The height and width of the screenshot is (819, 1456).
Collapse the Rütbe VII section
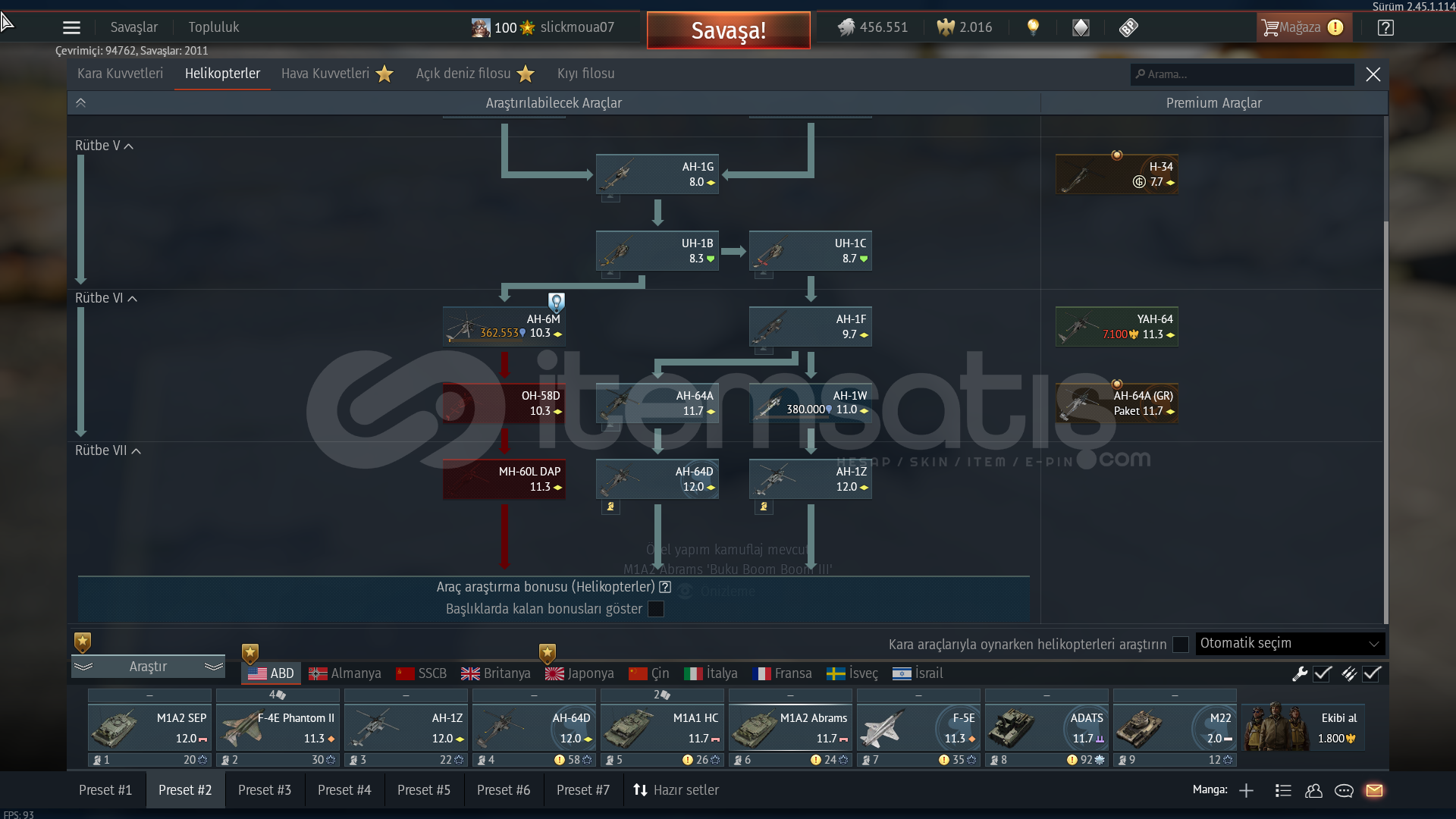[x=108, y=450]
